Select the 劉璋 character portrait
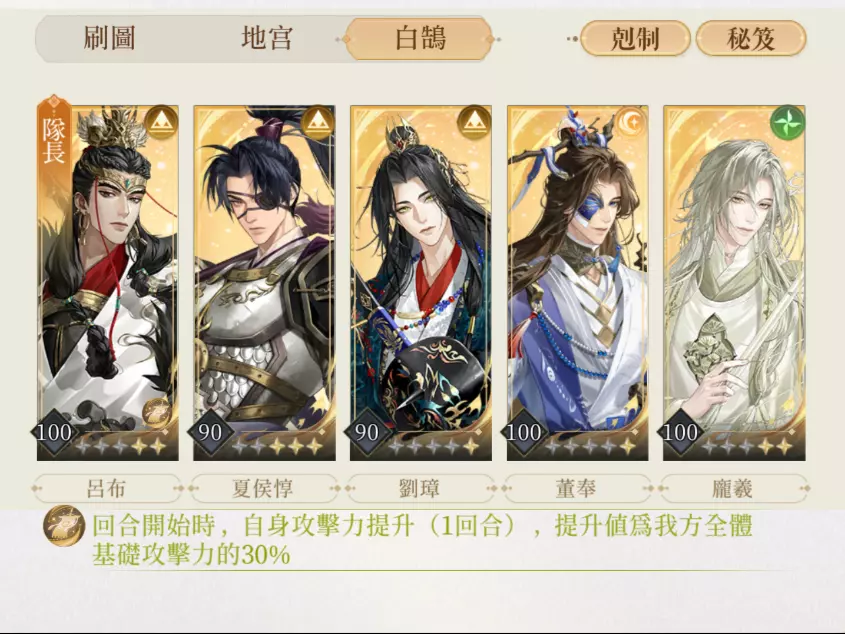Image resolution: width=845 pixels, height=634 pixels. tap(420, 283)
